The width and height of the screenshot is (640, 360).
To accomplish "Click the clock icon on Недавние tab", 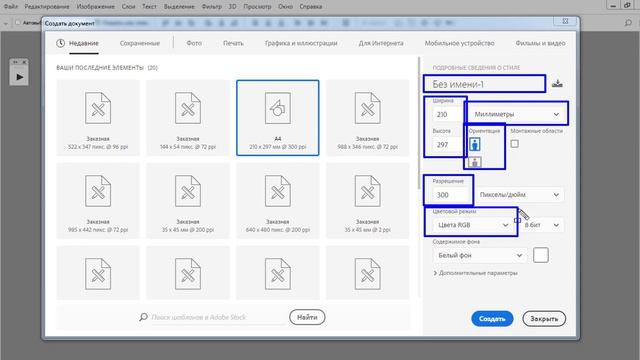I will (x=60, y=43).
